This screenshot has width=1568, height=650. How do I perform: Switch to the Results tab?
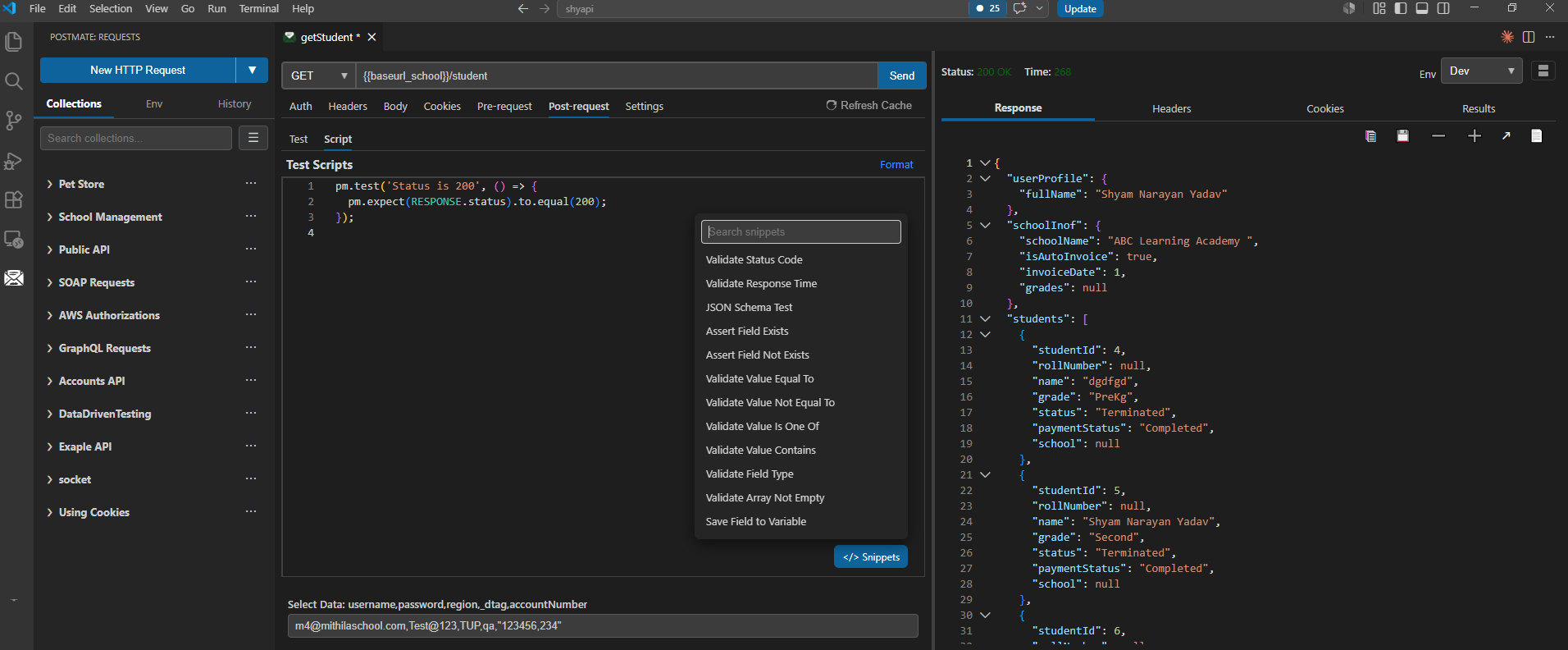[1479, 108]
